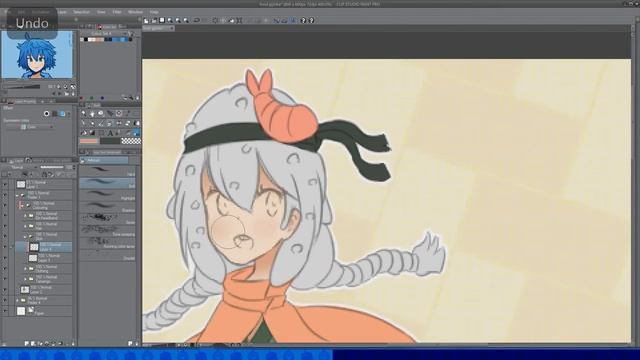Click the frame-shaped icon in the third tool row
Screen dimensions: 640x360
(x=101, y=133)
